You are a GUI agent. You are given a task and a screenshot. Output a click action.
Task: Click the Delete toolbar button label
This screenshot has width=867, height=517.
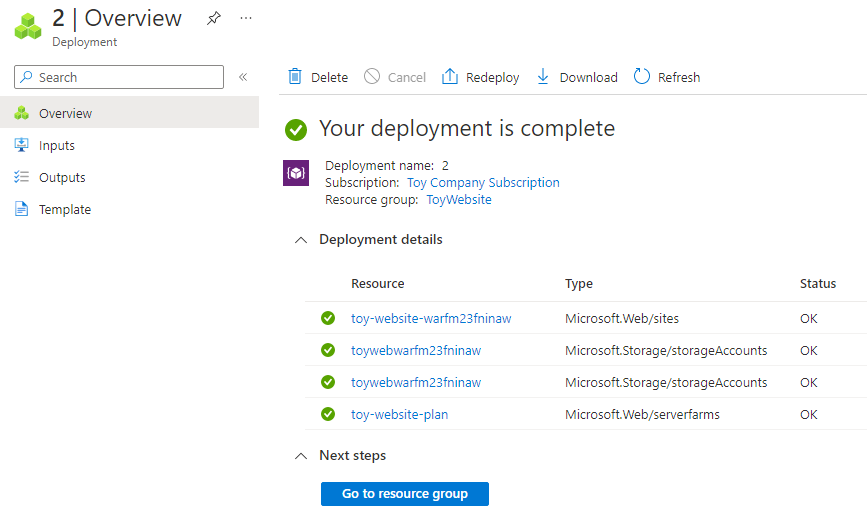[x=330, y=77]
